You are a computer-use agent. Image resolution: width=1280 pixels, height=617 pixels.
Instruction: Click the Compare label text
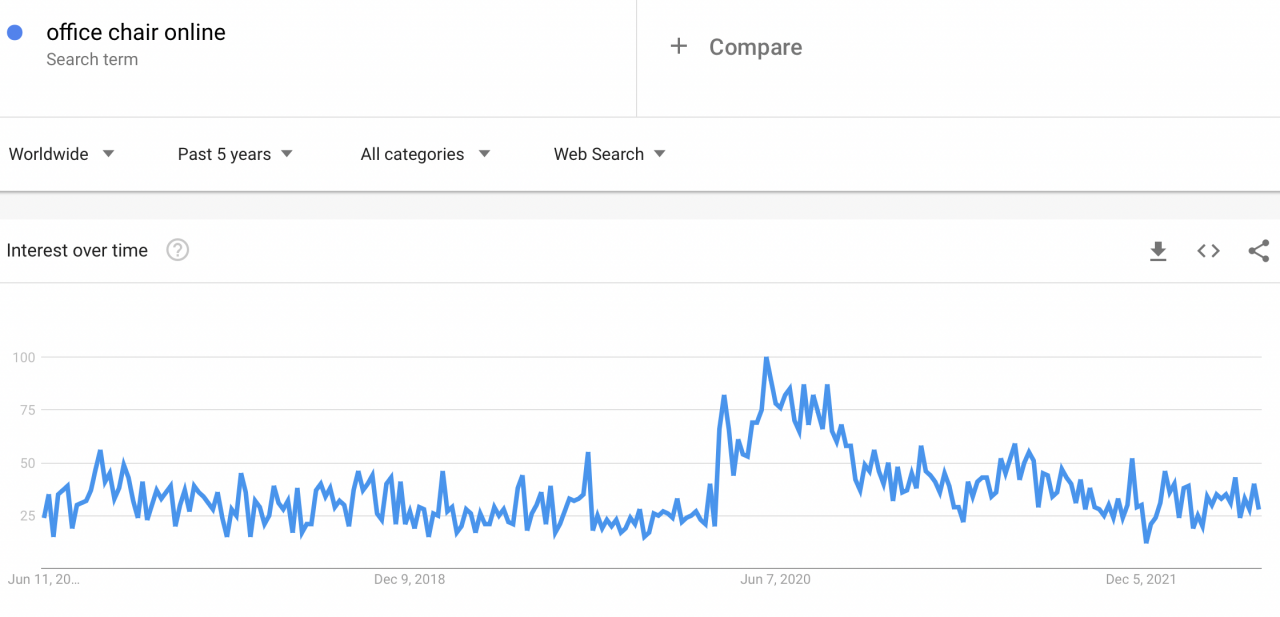755,46
